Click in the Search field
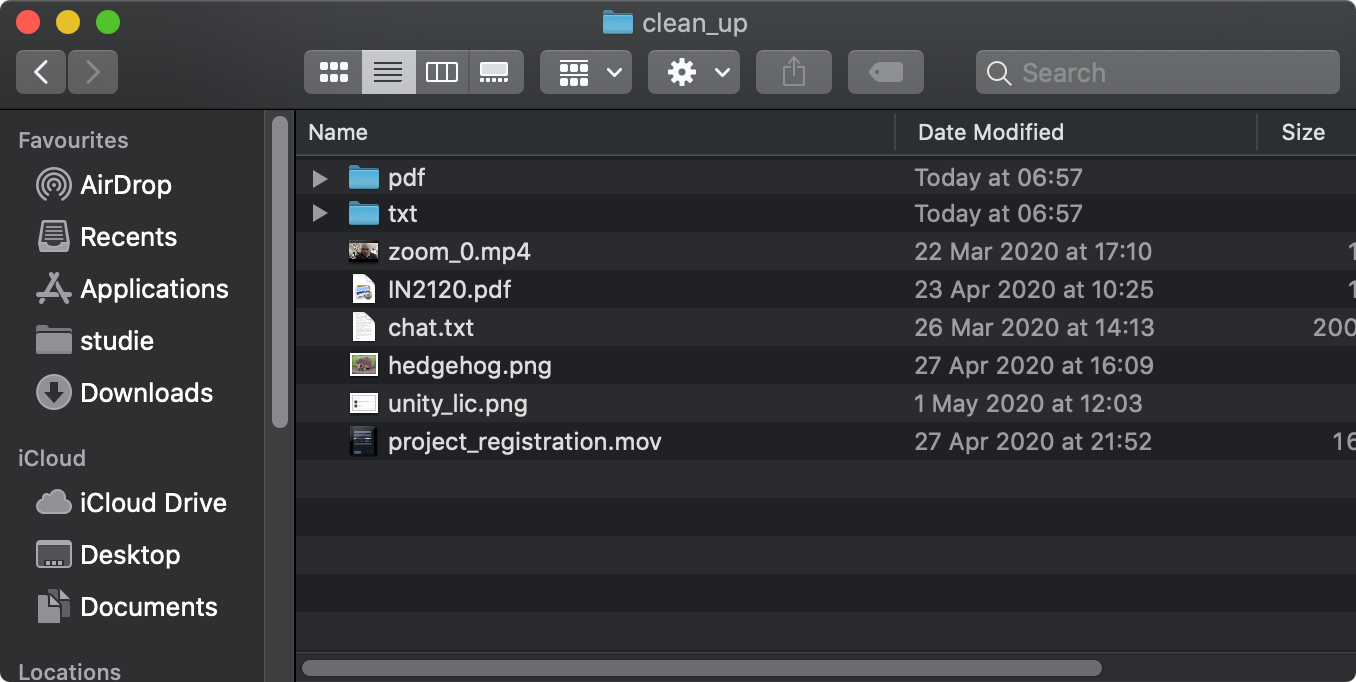1356x682 pixels. (1158, 72)
